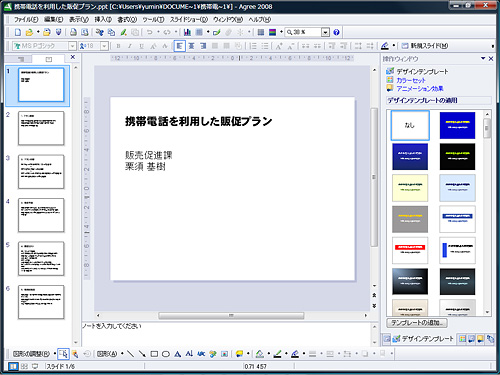Center align the text
Screen dimensions: 500x375
pyautogui.click(x=191, y=46)
